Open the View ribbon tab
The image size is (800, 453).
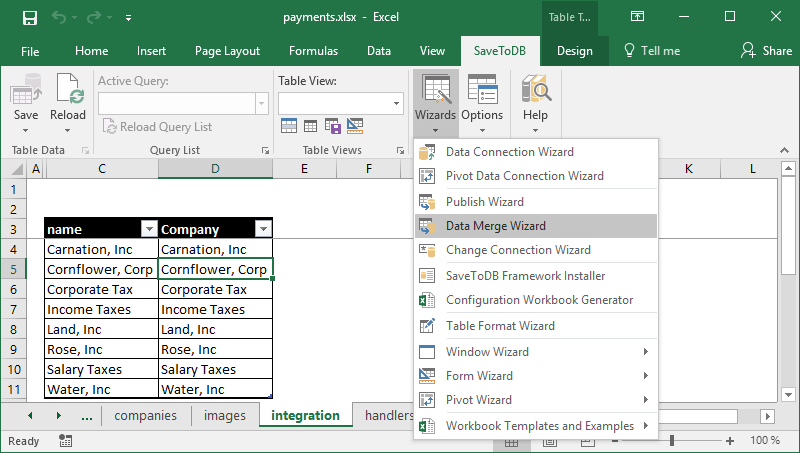click(x=432, y=51)
